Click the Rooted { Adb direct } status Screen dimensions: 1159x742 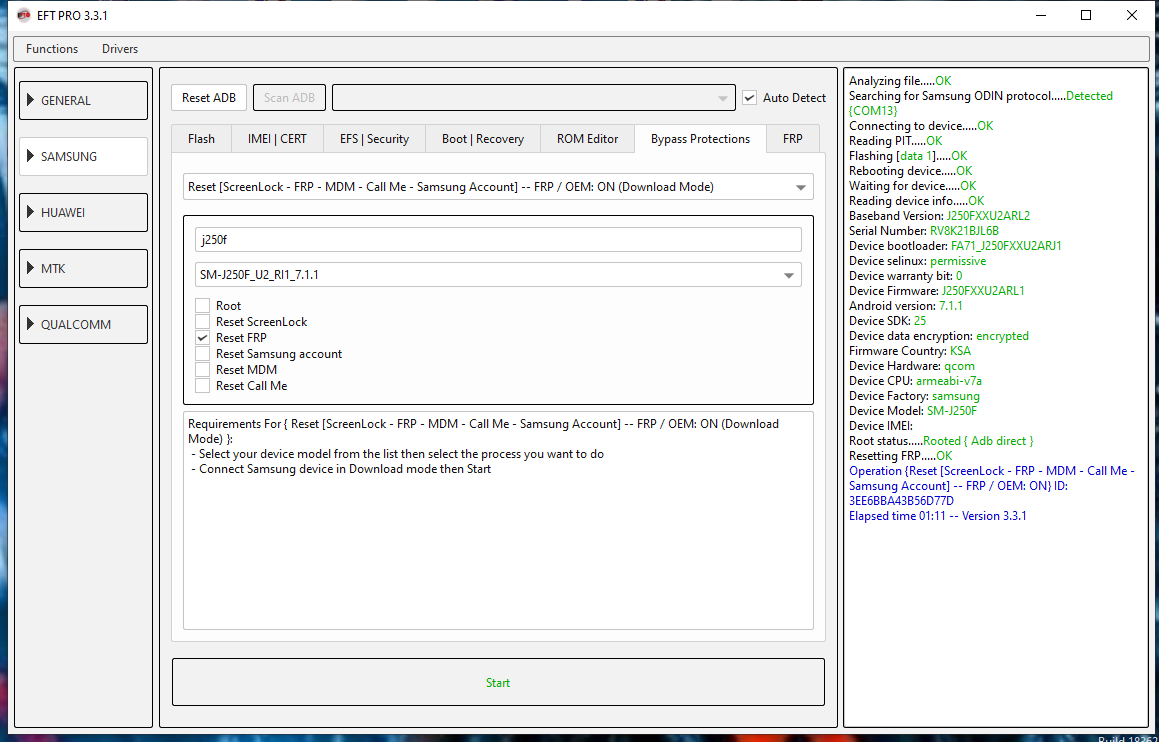[978, 440]
